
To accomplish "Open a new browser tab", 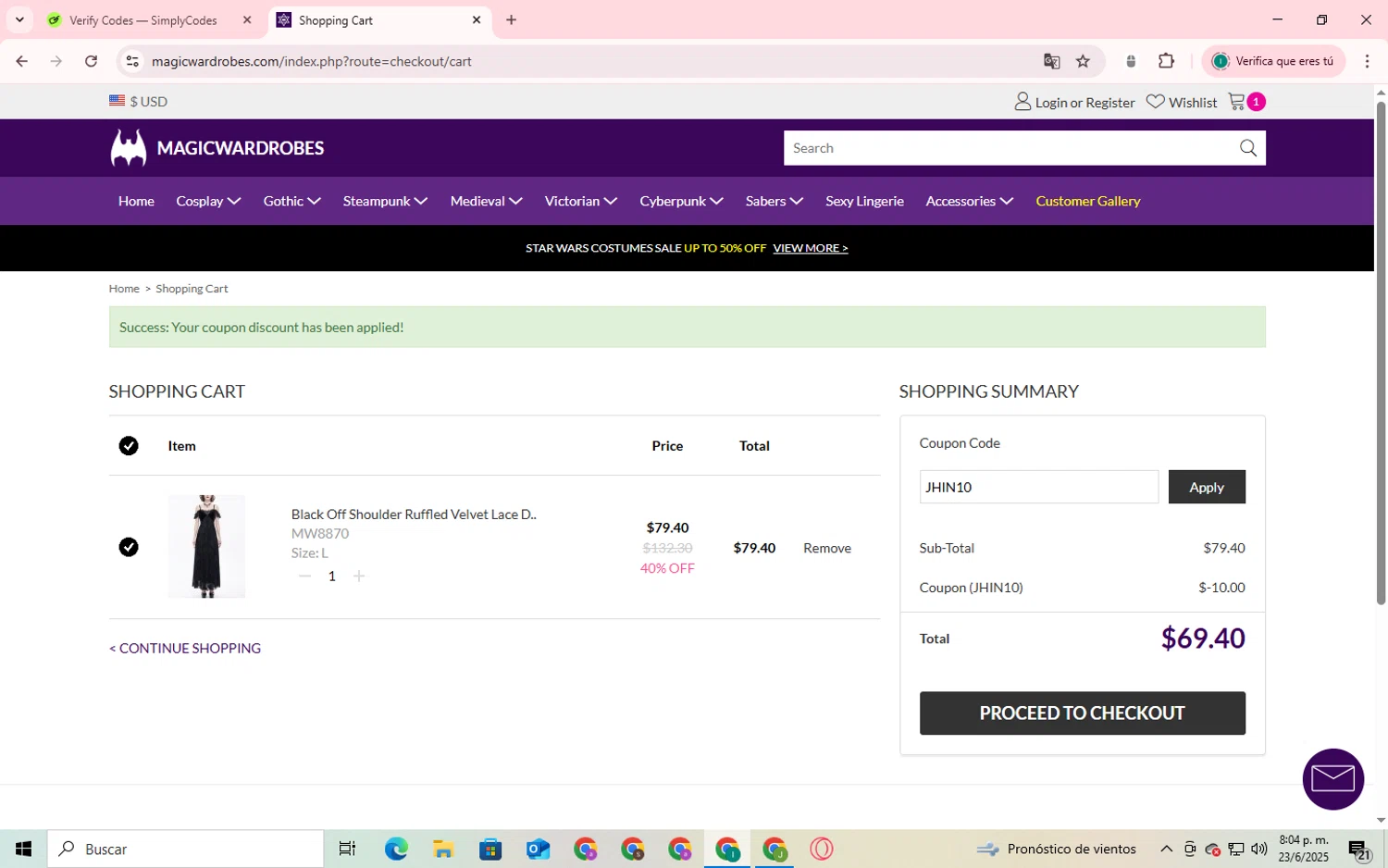I will coord(511,19).
